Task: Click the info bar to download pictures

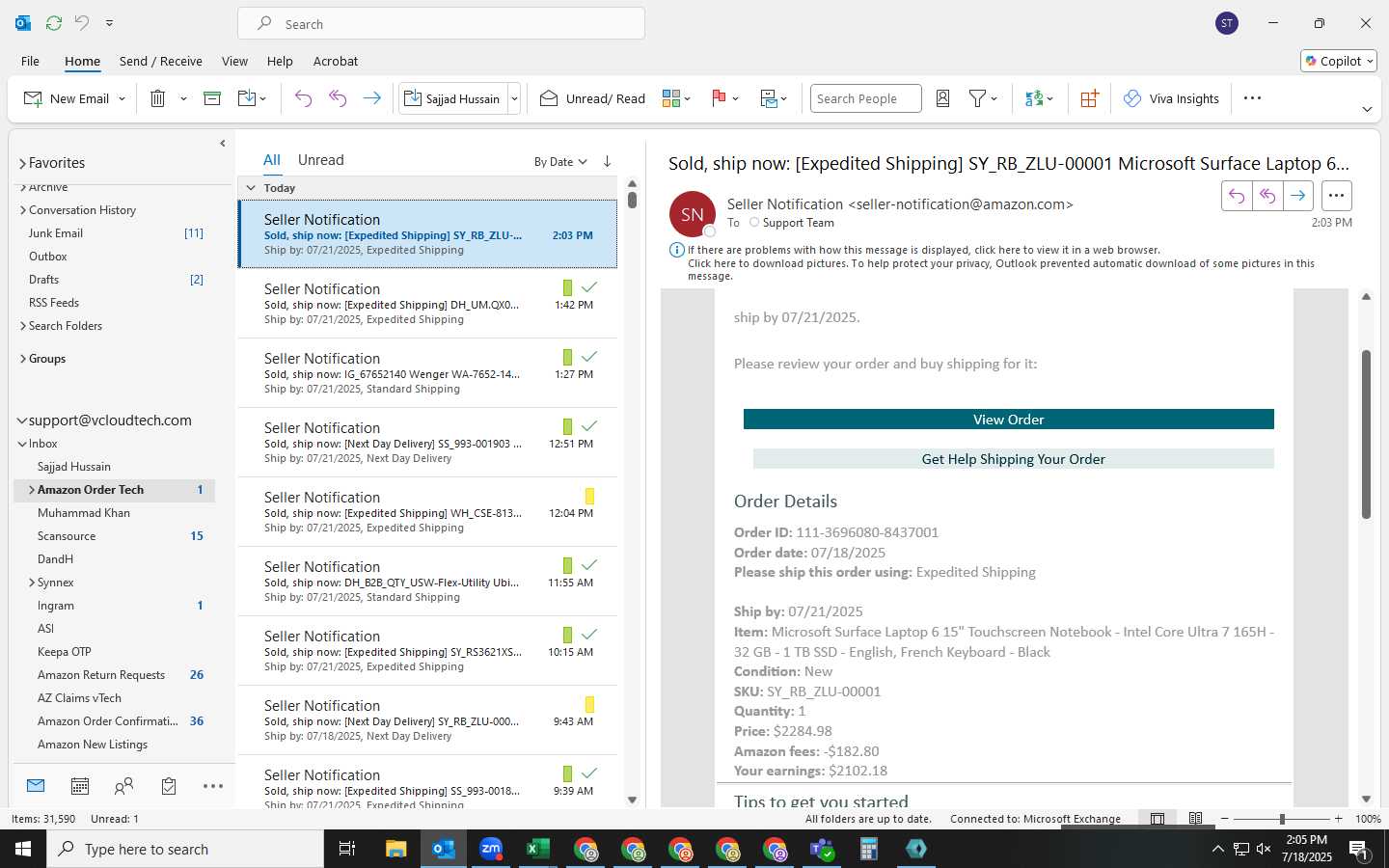Action: pyautogui.click(x=1001, y=263)
